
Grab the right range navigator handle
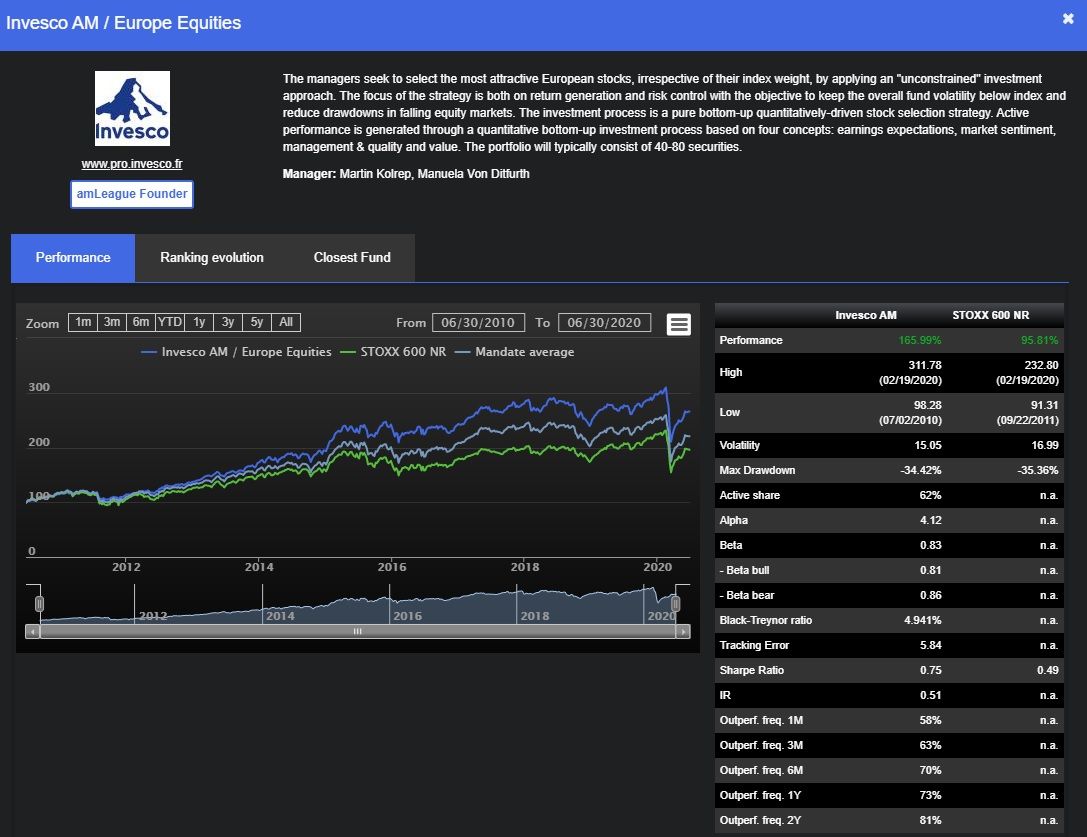(675, 604)
